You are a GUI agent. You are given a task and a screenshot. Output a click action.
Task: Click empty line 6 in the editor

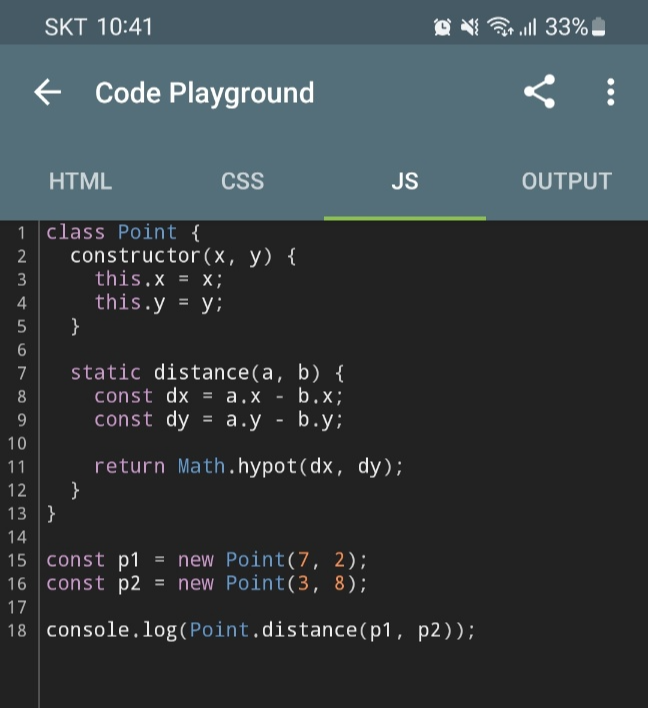pos(343,350)
